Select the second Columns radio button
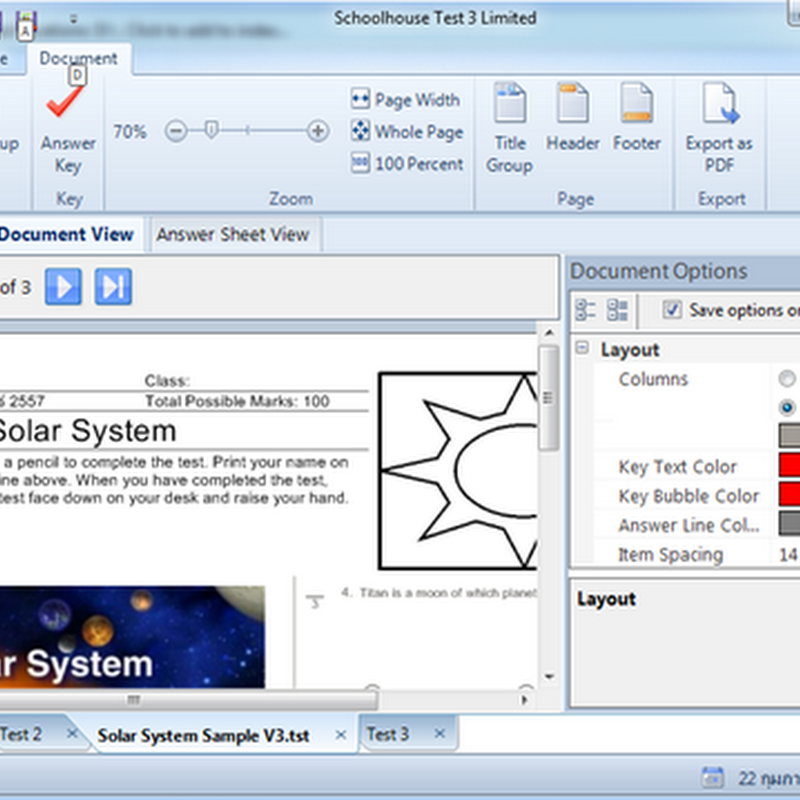 pyautogui.click(x=787, y=407)
